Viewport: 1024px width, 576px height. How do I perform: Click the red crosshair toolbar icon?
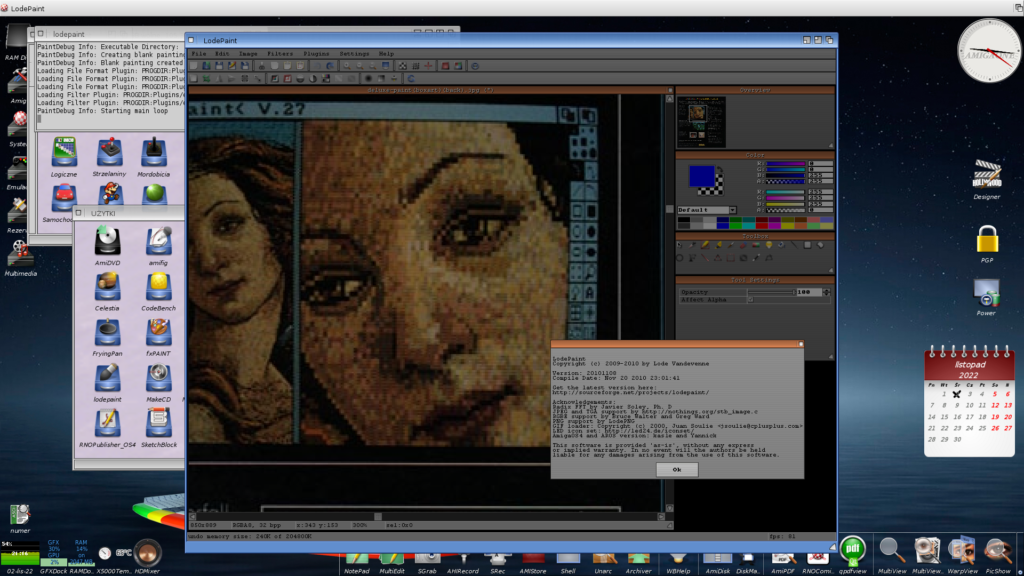pos(428,66)
